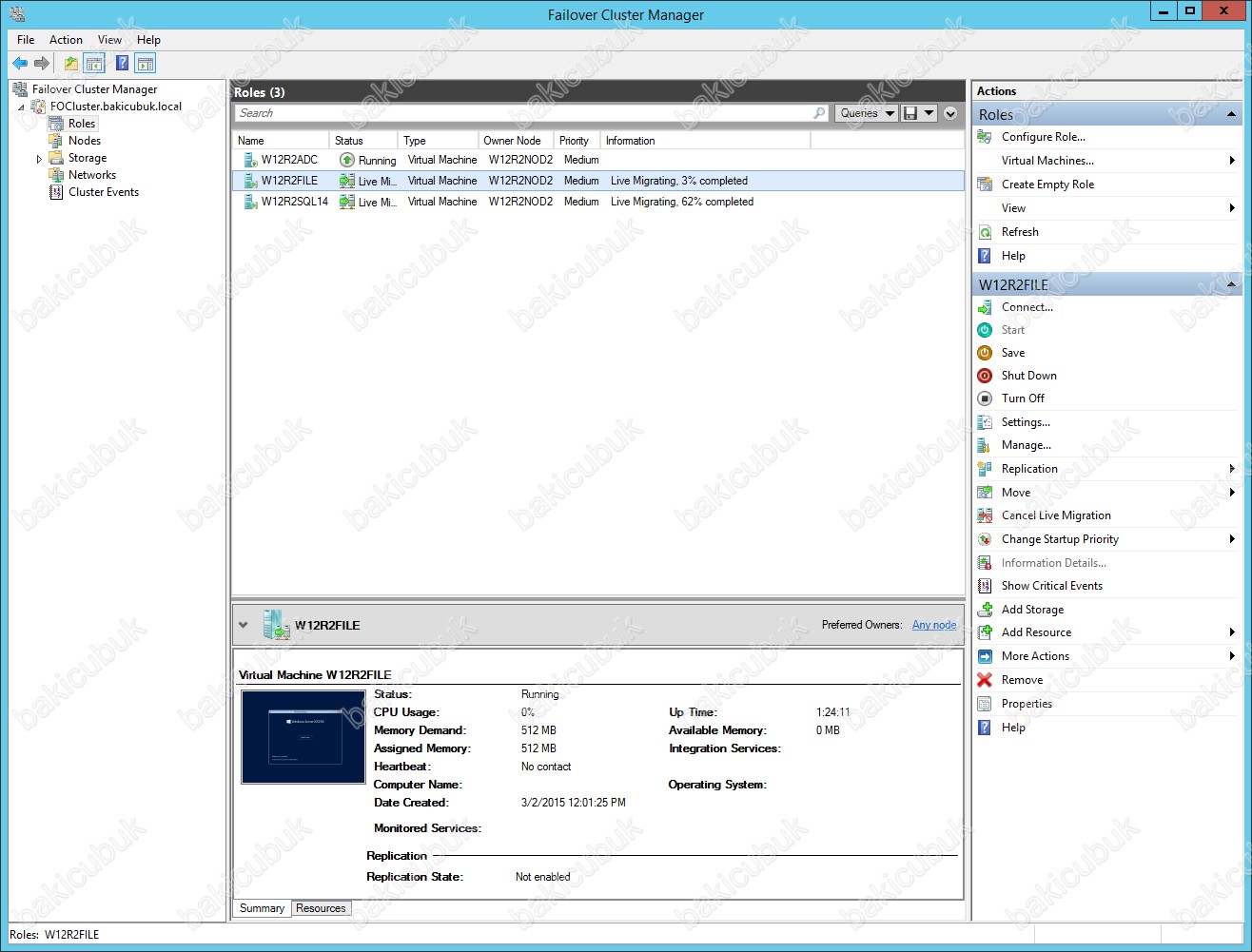1252x952 pixels.
Task: Click the Add Storage icon
Action: [985, 610]
